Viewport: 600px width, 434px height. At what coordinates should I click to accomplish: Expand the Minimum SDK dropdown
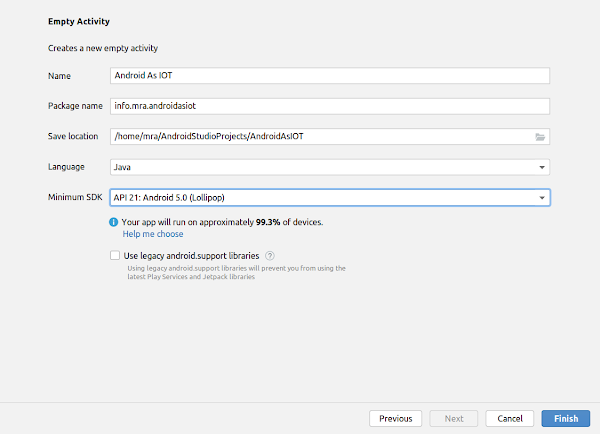[330, 197]
